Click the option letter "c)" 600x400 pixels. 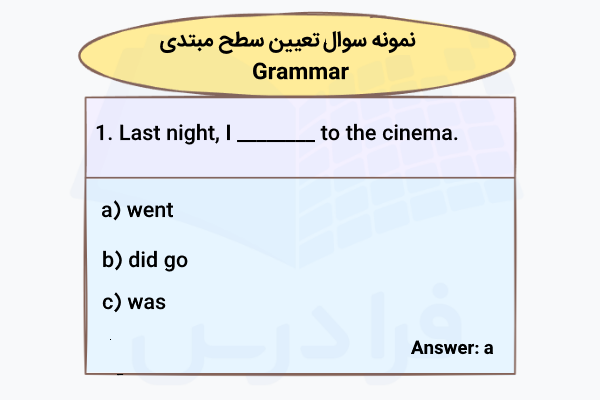click(x=110, y=301)
